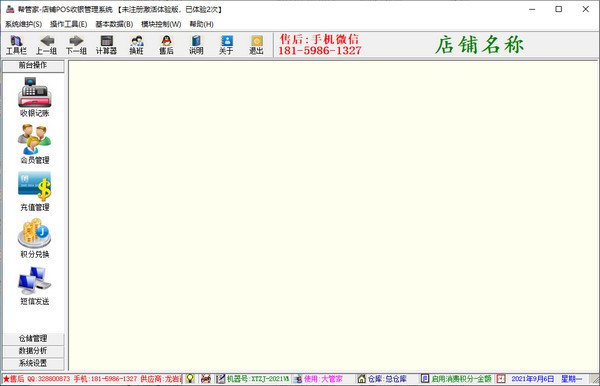Click the empty main workspace area

coord(333,215)
